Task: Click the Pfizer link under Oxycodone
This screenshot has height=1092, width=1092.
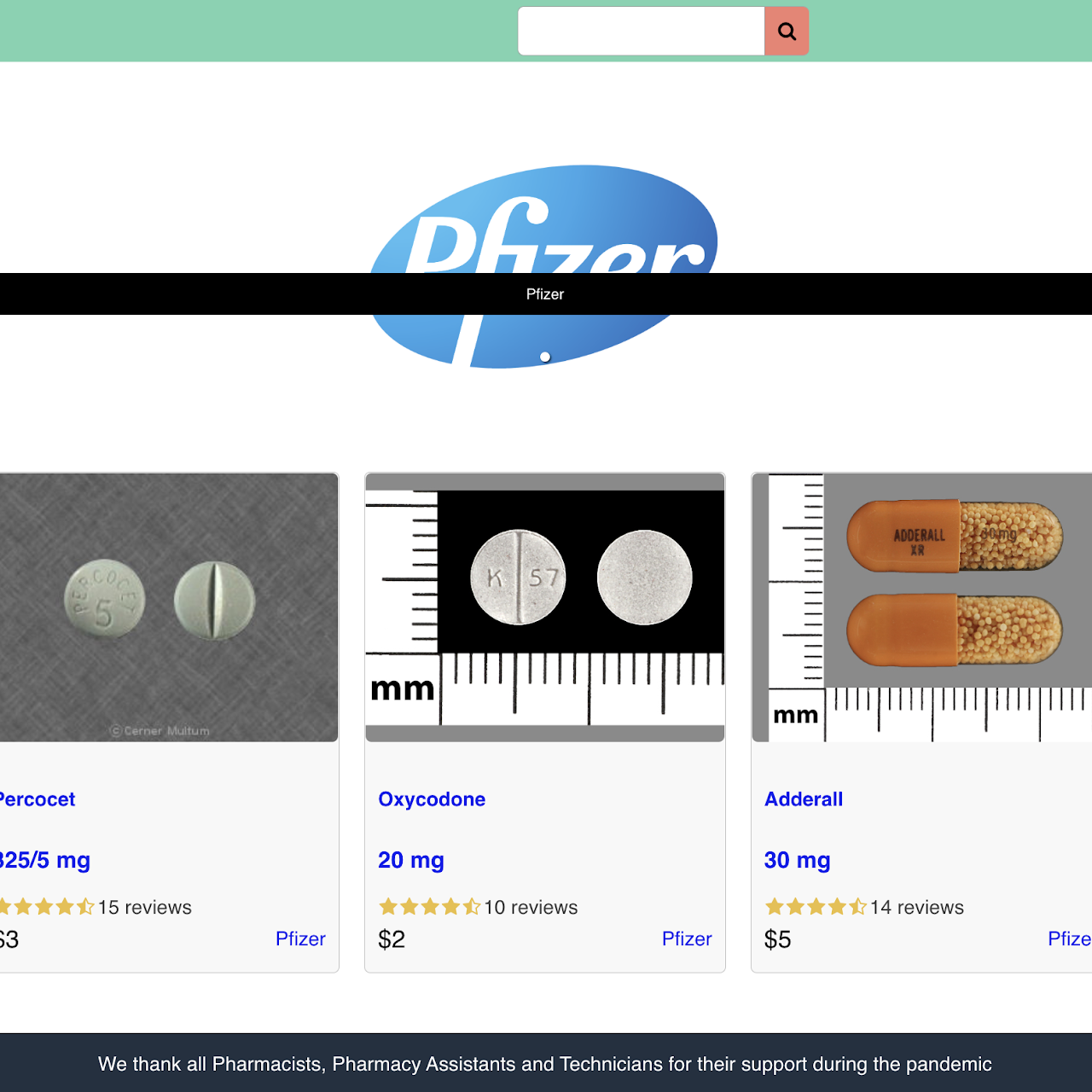Action: (x=687, y=938)
